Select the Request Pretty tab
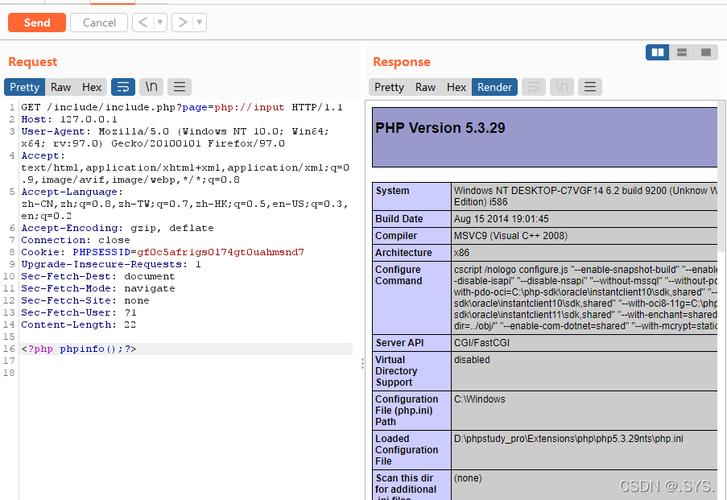The height and width of the screenshot is (500, 727). pyautogui.click(x=25, y=87)
